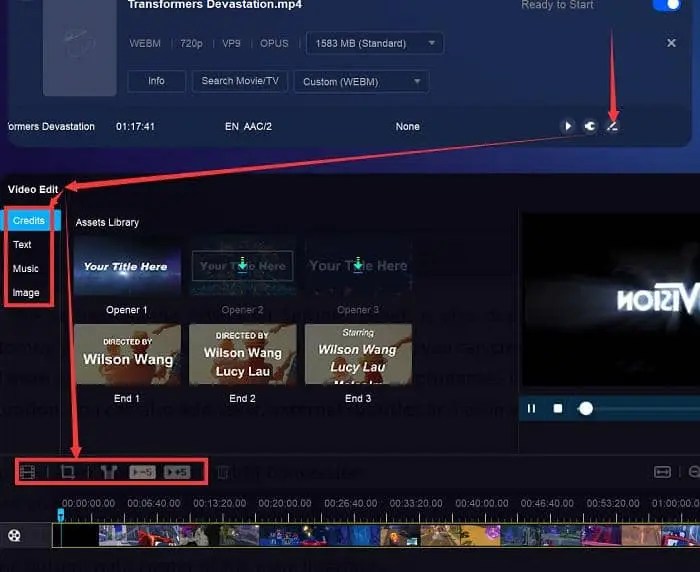Click the trim/split tool icon
Screen dimensions: 700x572
point(108,472)
